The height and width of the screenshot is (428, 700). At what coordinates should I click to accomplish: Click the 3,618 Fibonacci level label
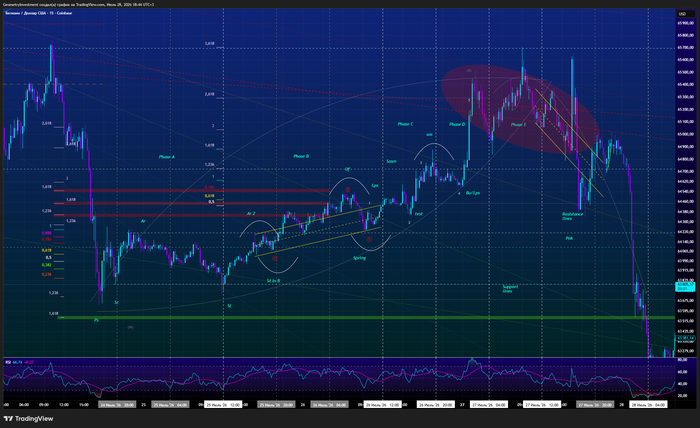click(209, 44)
